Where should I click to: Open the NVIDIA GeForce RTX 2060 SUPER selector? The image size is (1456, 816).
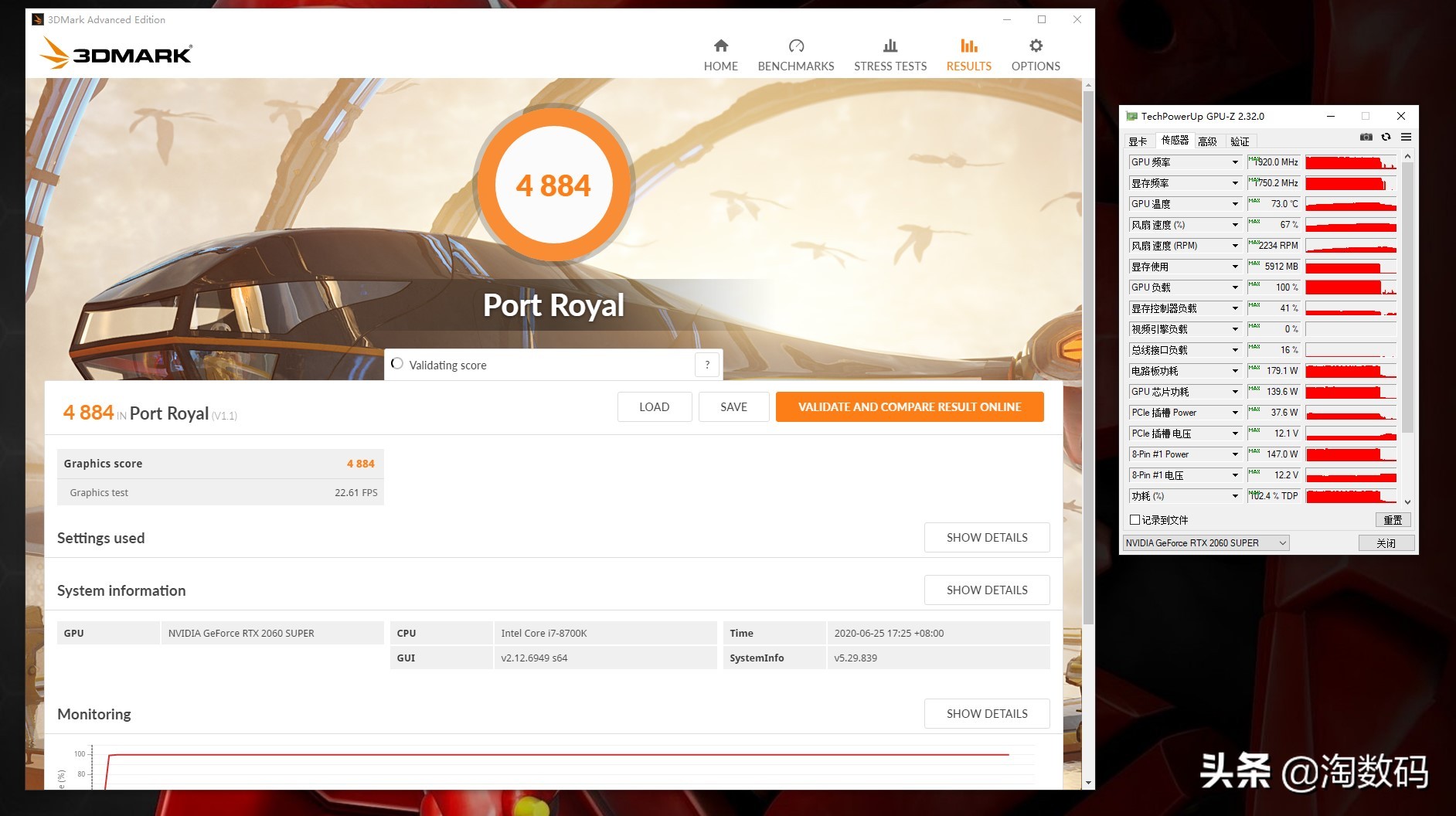pyautogui.click(x=1206, y=543)
